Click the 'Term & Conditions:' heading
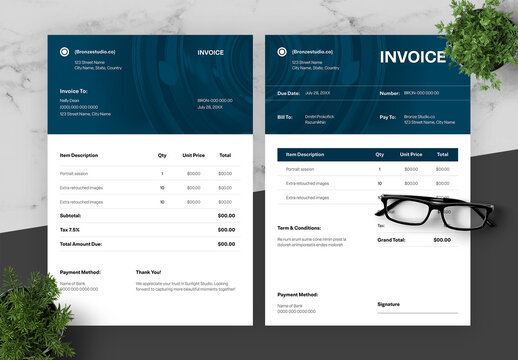Screen dimensions: 518x360 pos(299,228)
